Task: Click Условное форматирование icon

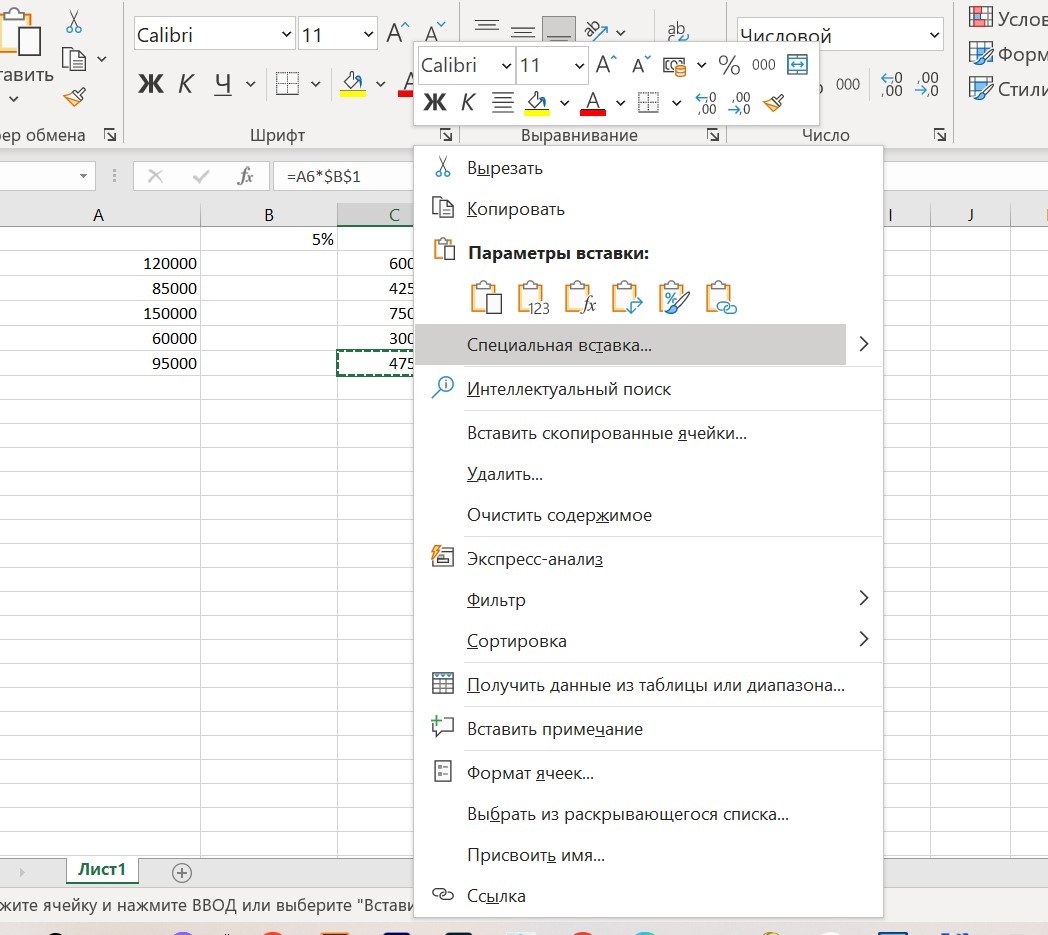Action: [x=980, y=16]
